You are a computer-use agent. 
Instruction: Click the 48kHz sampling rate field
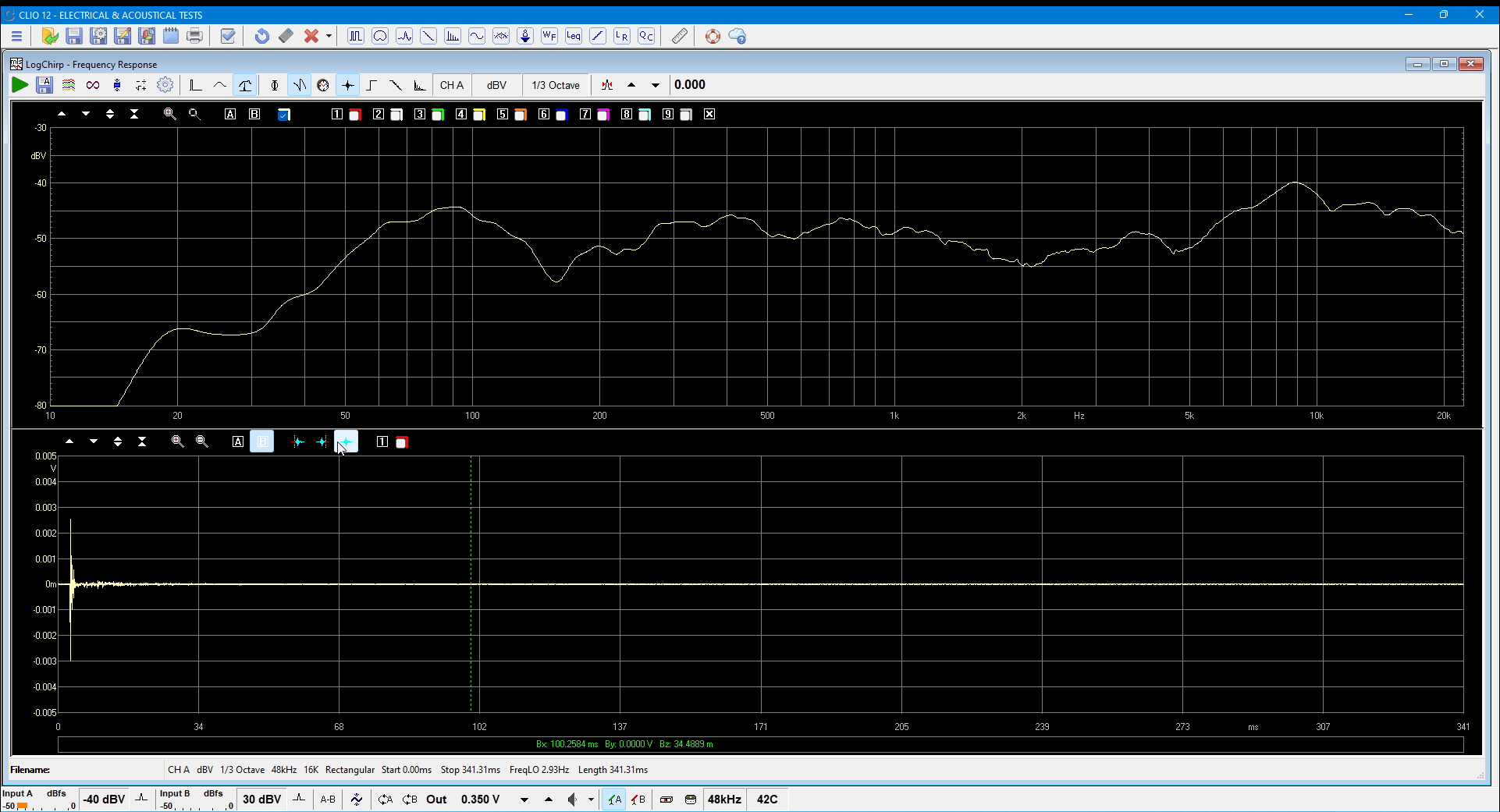point(724,800)
